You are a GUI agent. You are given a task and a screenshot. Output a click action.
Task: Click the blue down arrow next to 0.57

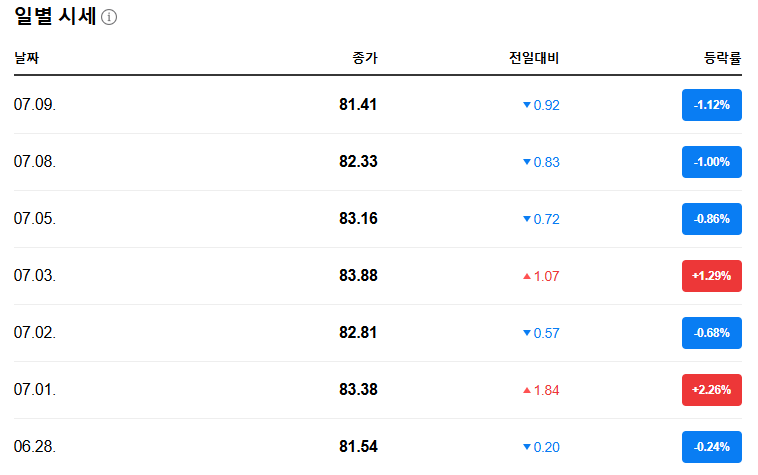[527, 333]
